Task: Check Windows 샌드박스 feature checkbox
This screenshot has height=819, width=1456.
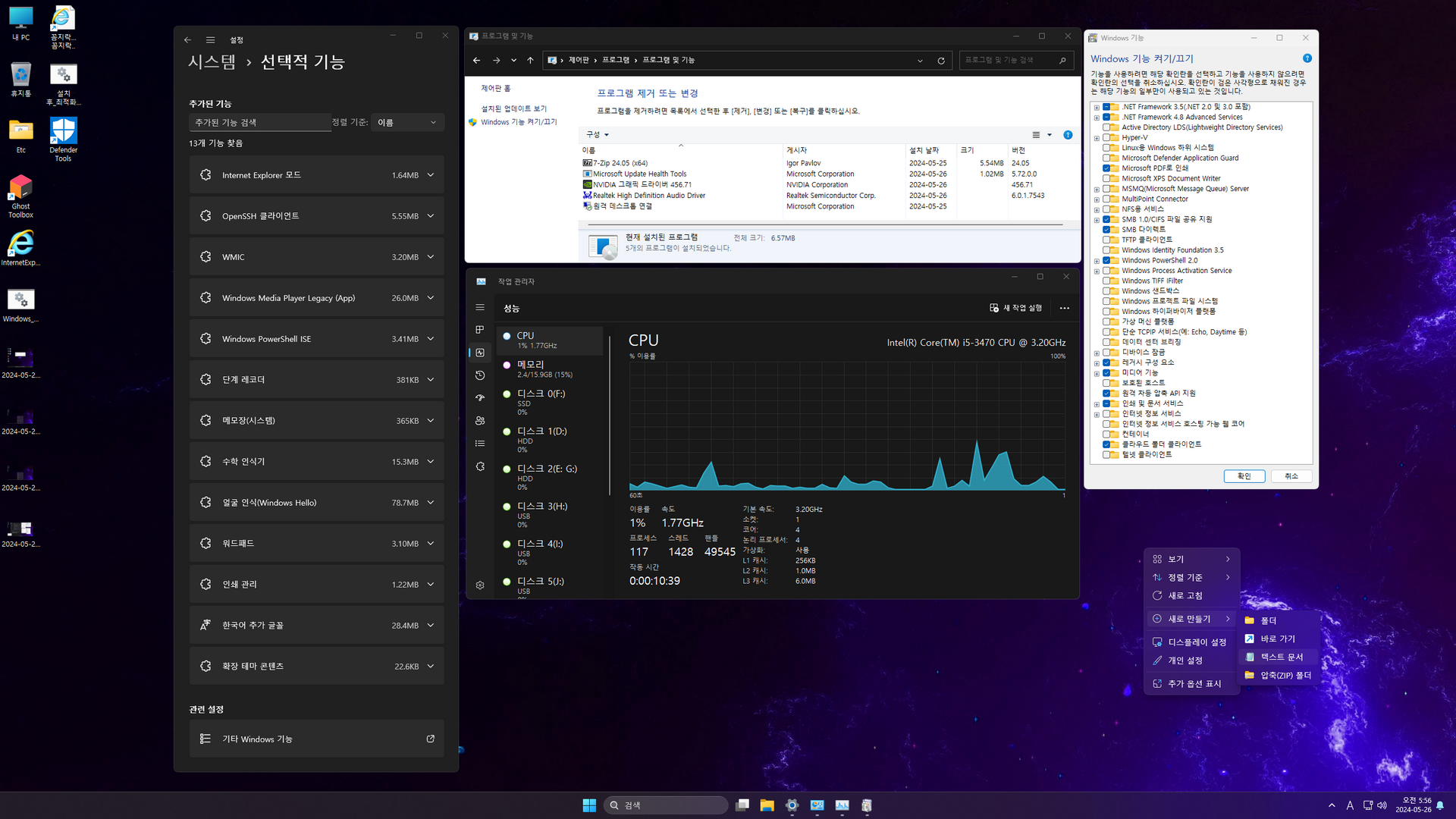Action: [1106, 291]
